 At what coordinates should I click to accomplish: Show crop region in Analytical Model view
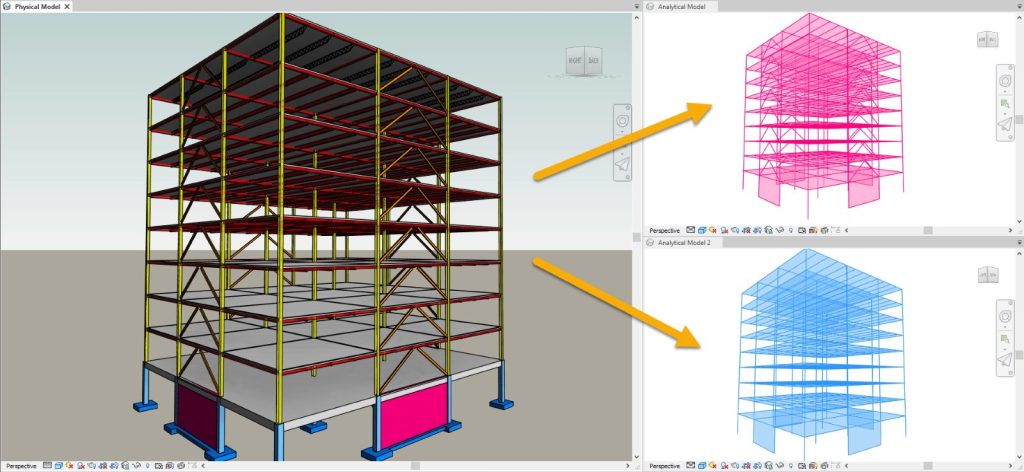click(x=758, y=230)
